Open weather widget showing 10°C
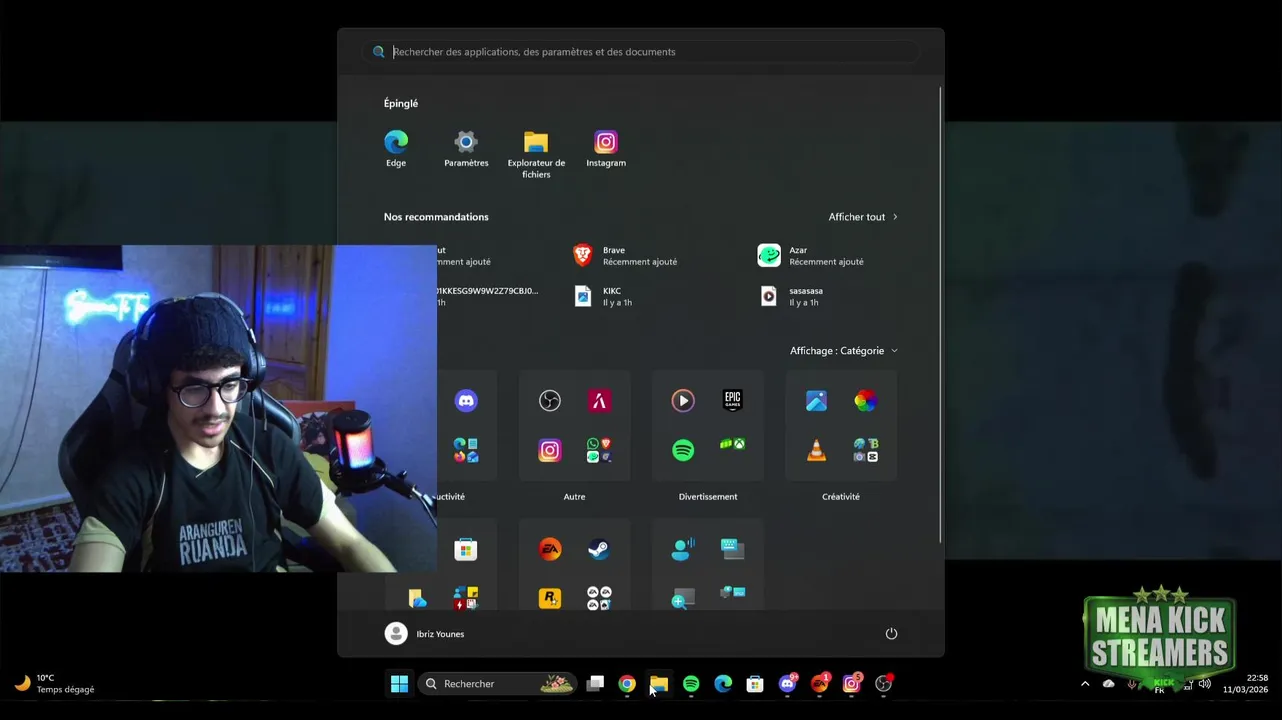 [55, 684]
